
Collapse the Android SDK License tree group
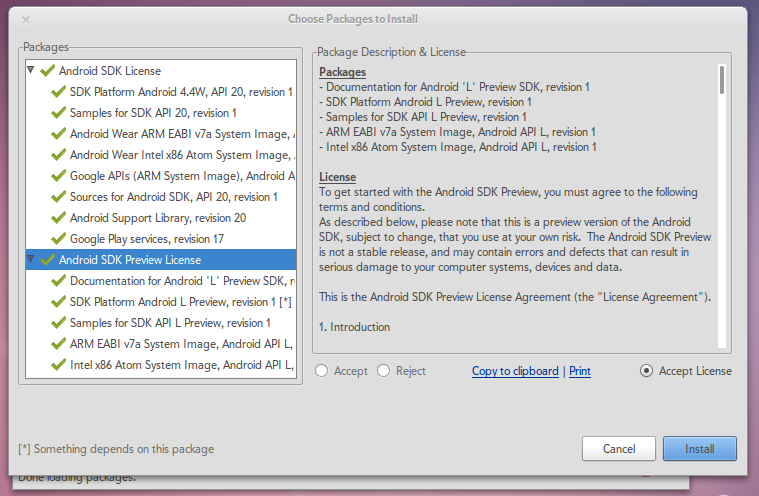click(x=31, y=71)
